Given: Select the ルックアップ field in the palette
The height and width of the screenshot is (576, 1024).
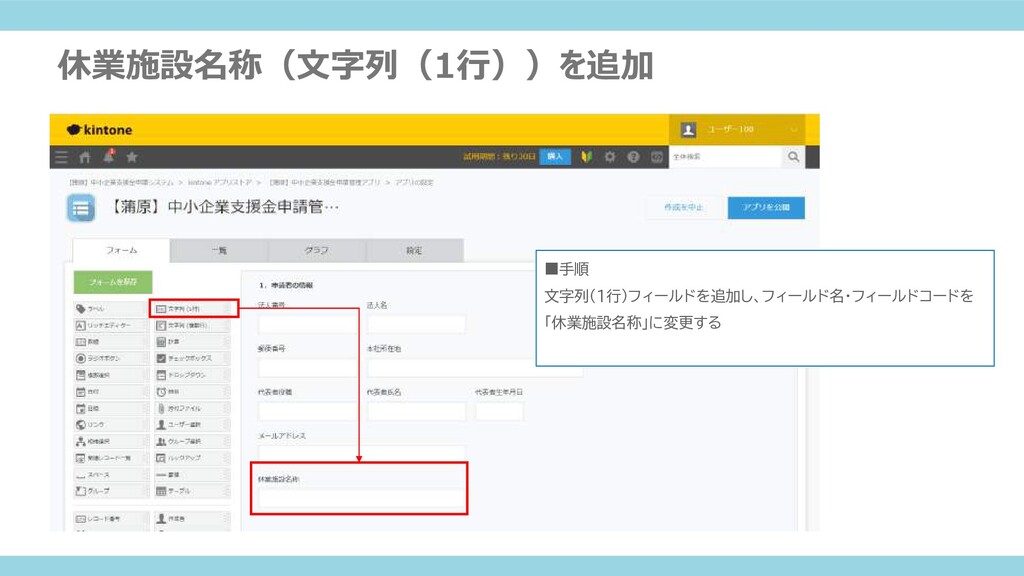Looking at the screenshot, I should point(193,458).
